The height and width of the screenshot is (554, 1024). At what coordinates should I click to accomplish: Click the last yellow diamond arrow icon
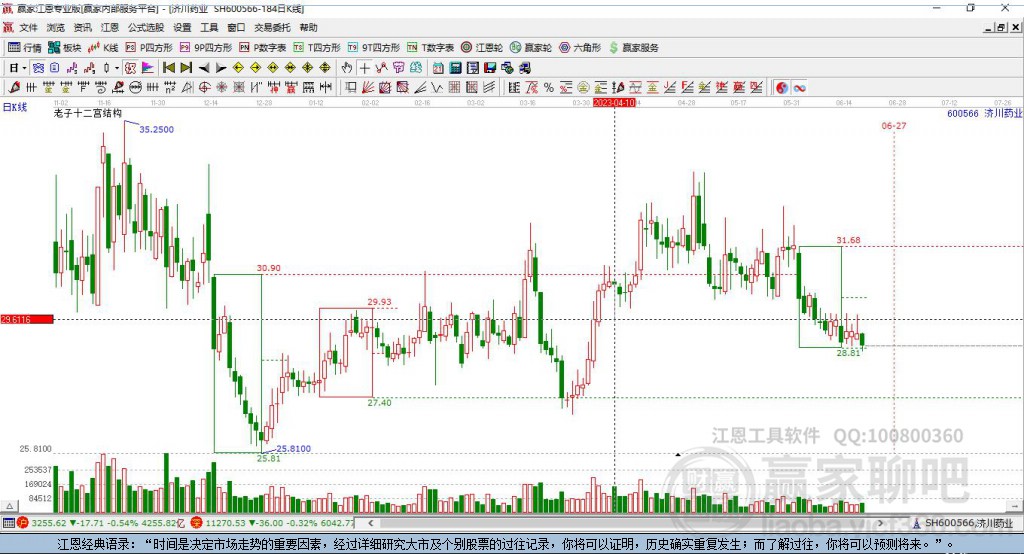pyautogui.click(x=325, y=68)
